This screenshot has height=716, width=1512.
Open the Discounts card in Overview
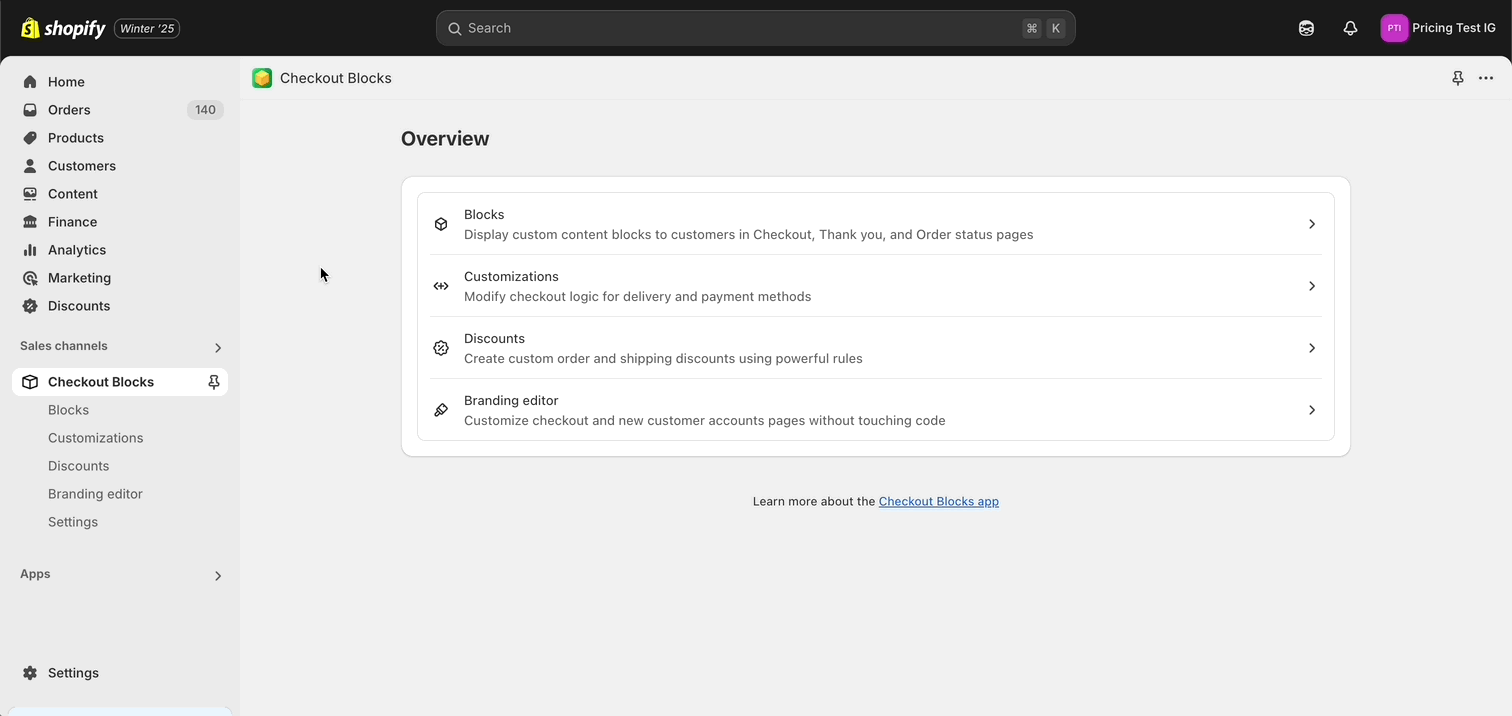[x=875, y=348]
